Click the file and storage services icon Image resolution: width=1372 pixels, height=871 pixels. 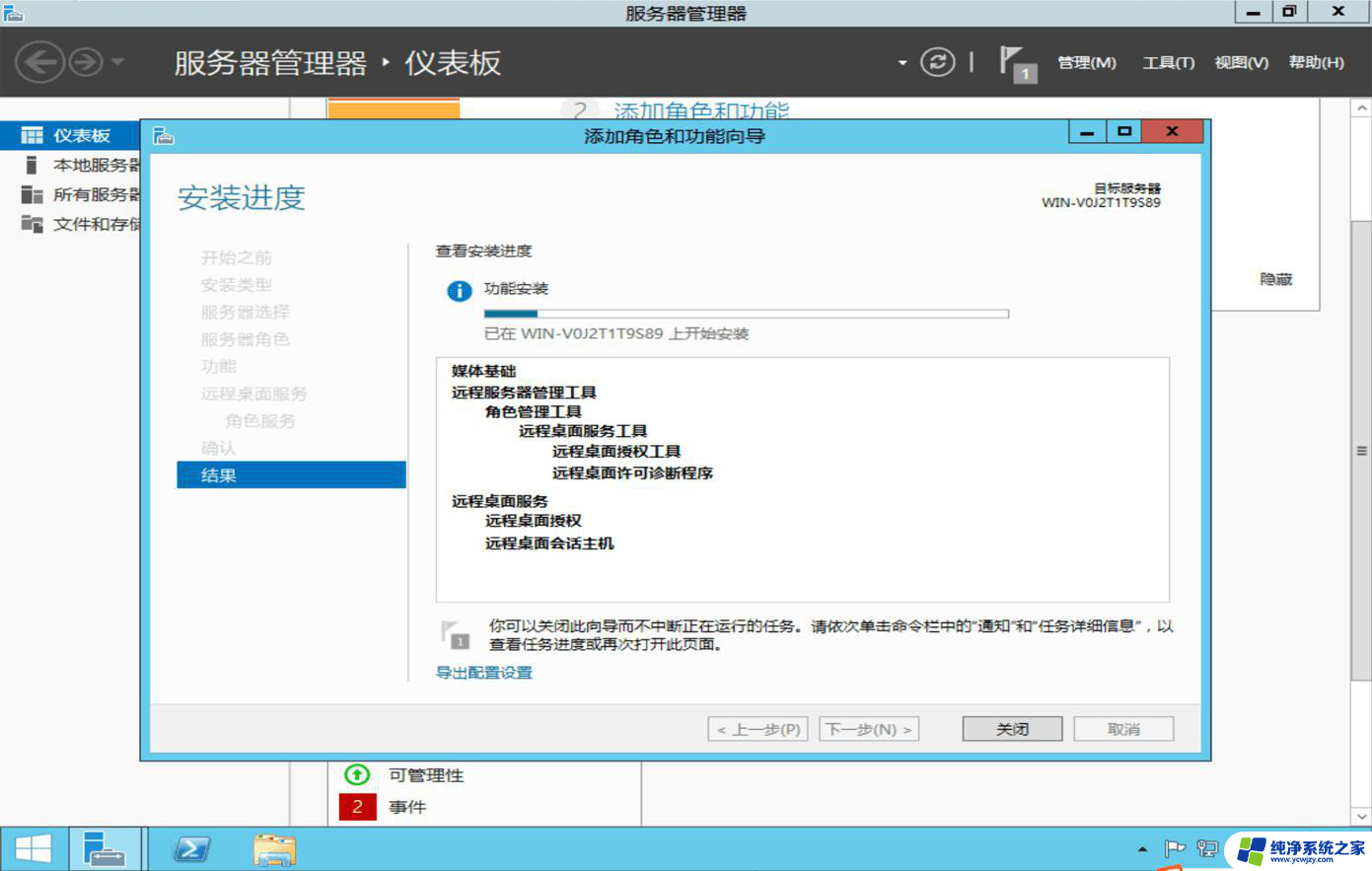click(33, 224)
